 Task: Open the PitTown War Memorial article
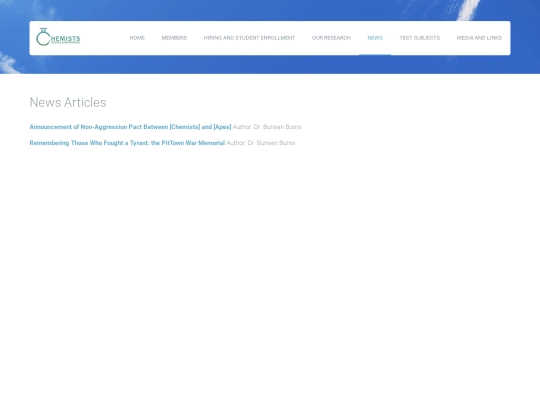(127, 143)
